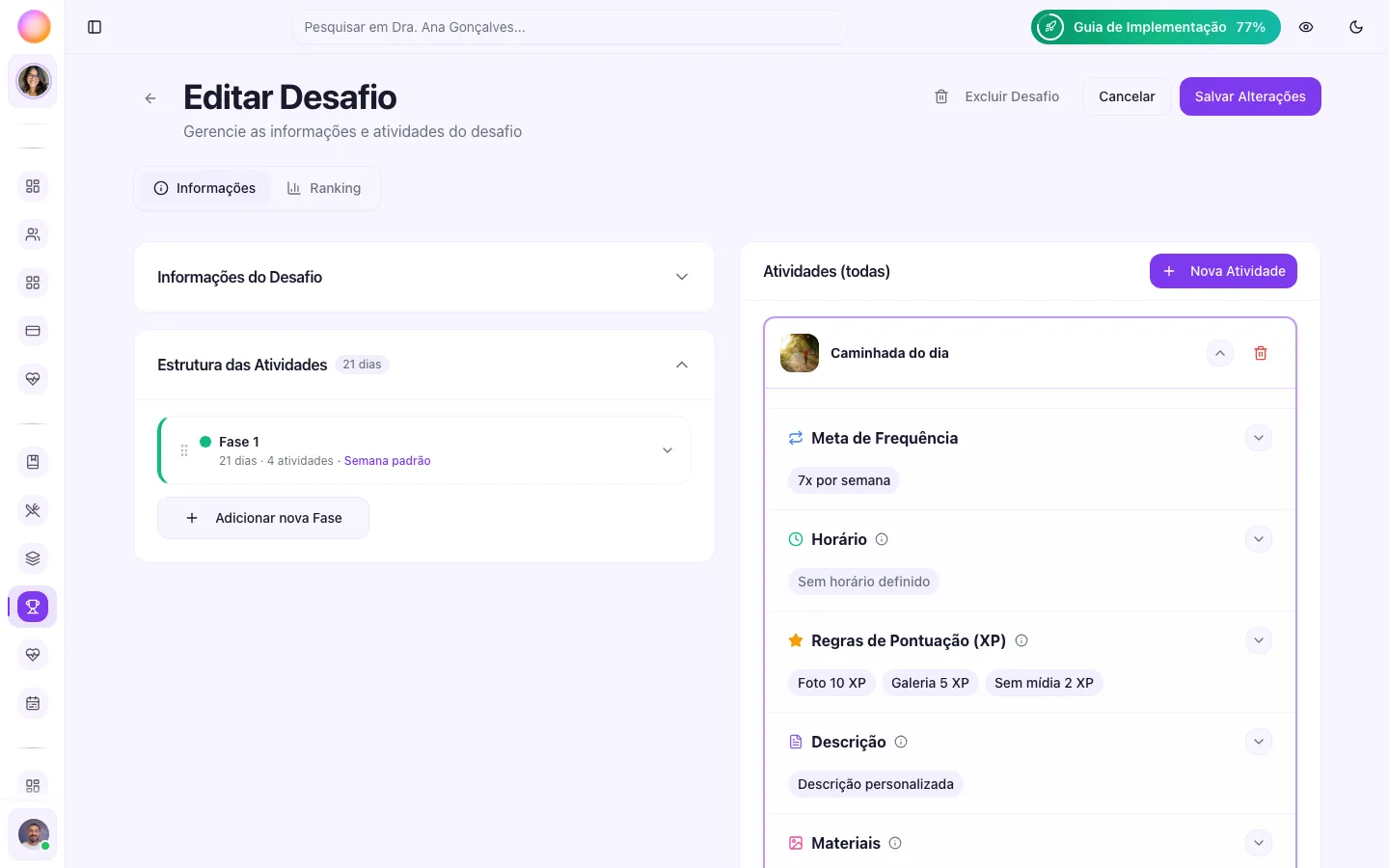
Task: Click the search field Pesquisar em Dra. Ana
Action: click(570, 27)
